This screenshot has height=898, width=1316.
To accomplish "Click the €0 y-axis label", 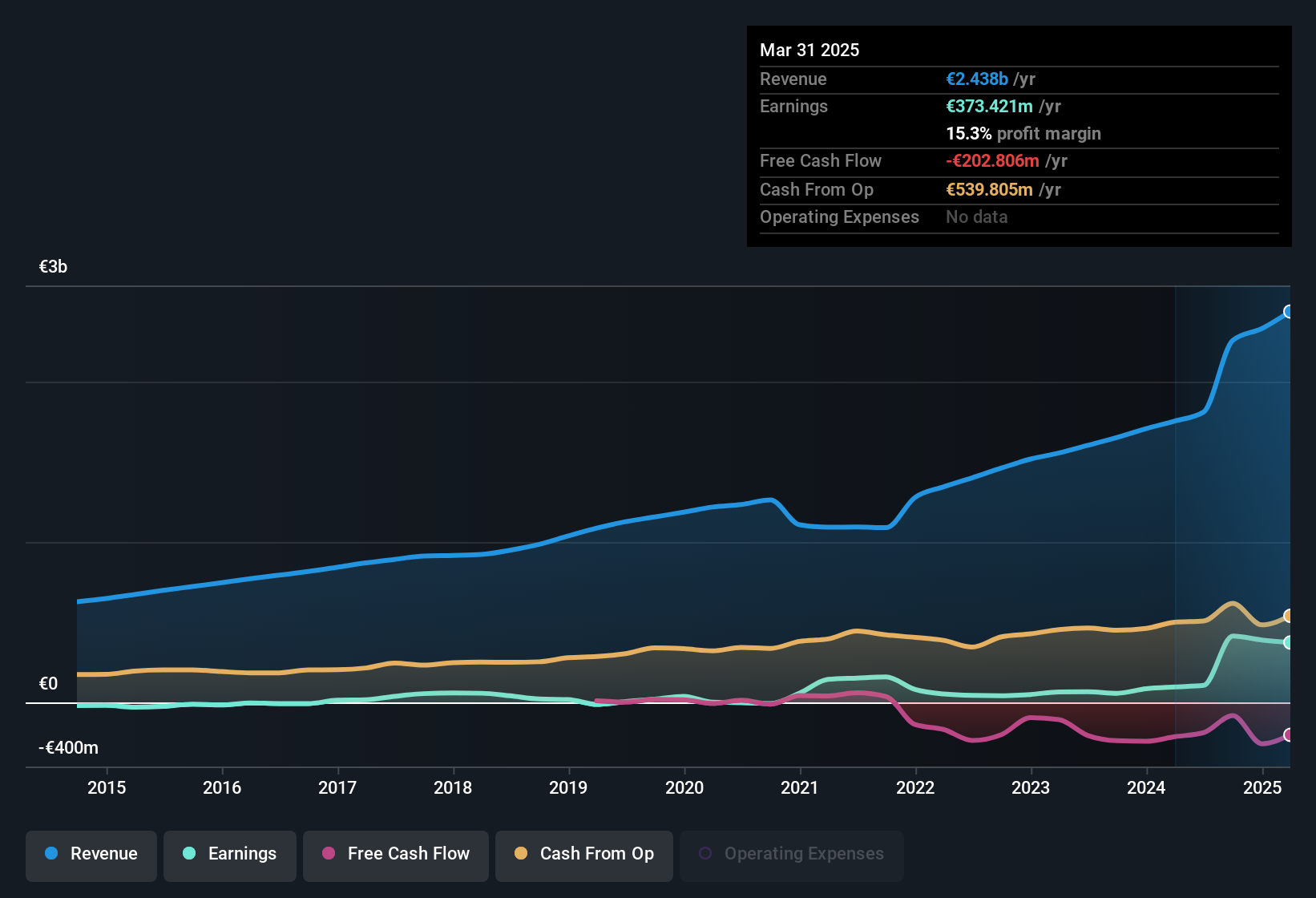I will 48,683.
